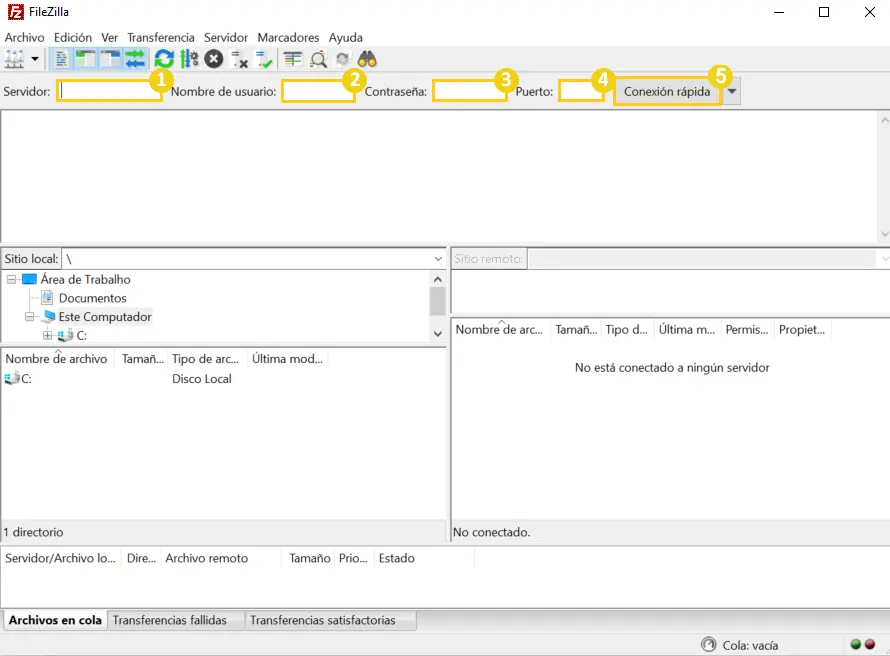This screenshot has width=890, height=656.
Task: Switch to the Archivos en cola tab
Action: click(x=55, y=620)
